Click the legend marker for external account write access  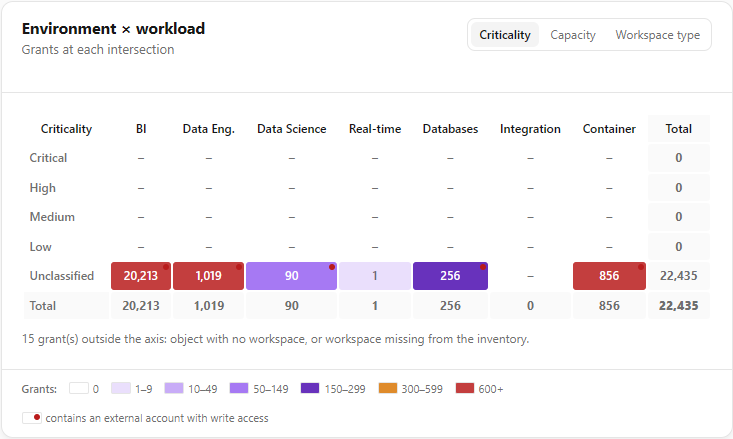tap(32, 417)
